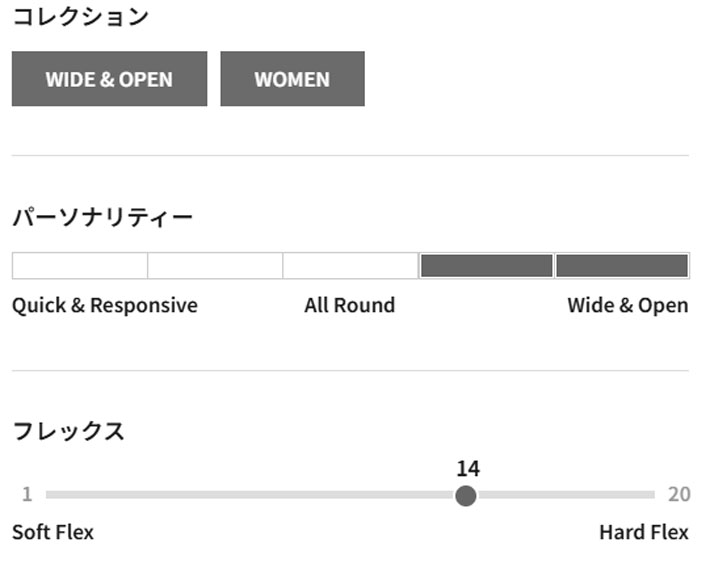This screenshot has width=710, height=576.
Task: Click the フレックス section heading
Action: (68, 431)
